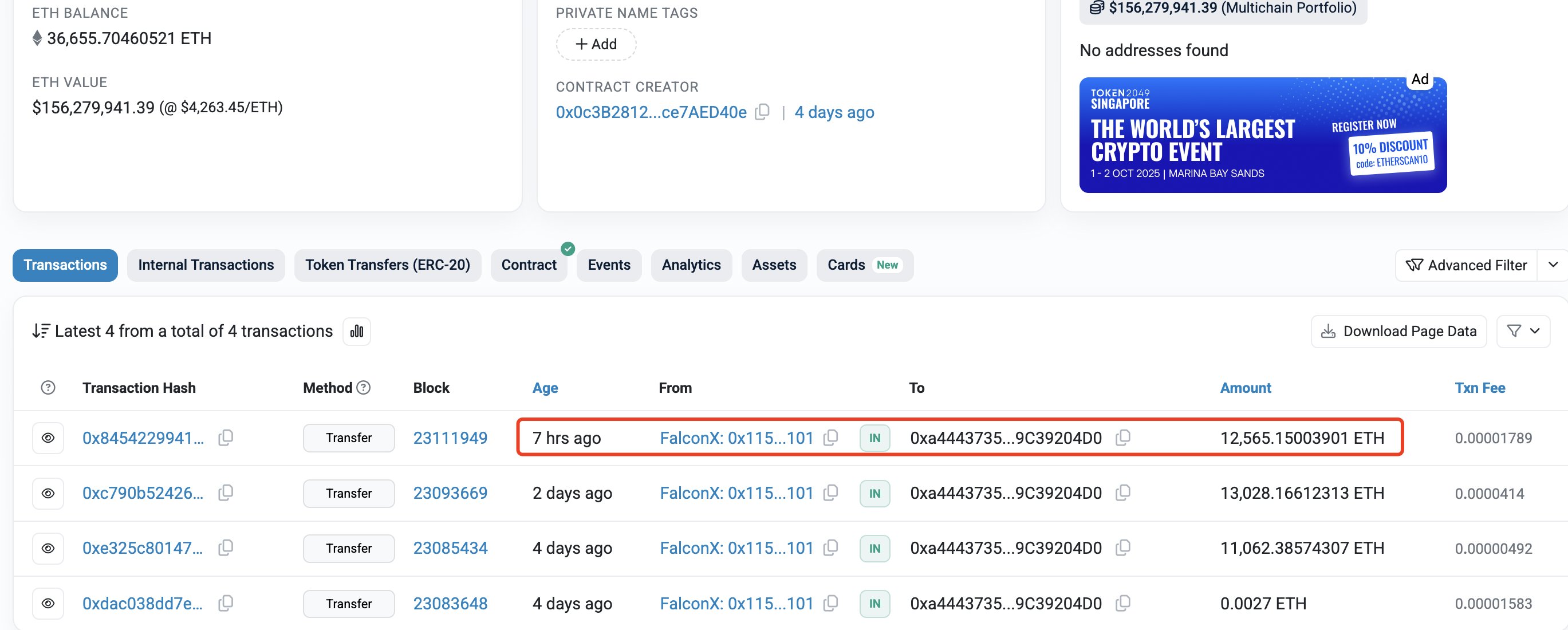Open Token2049 Singapore ad banner
The height and width of the screenshot is (630, 1568).
(1262, 135)
